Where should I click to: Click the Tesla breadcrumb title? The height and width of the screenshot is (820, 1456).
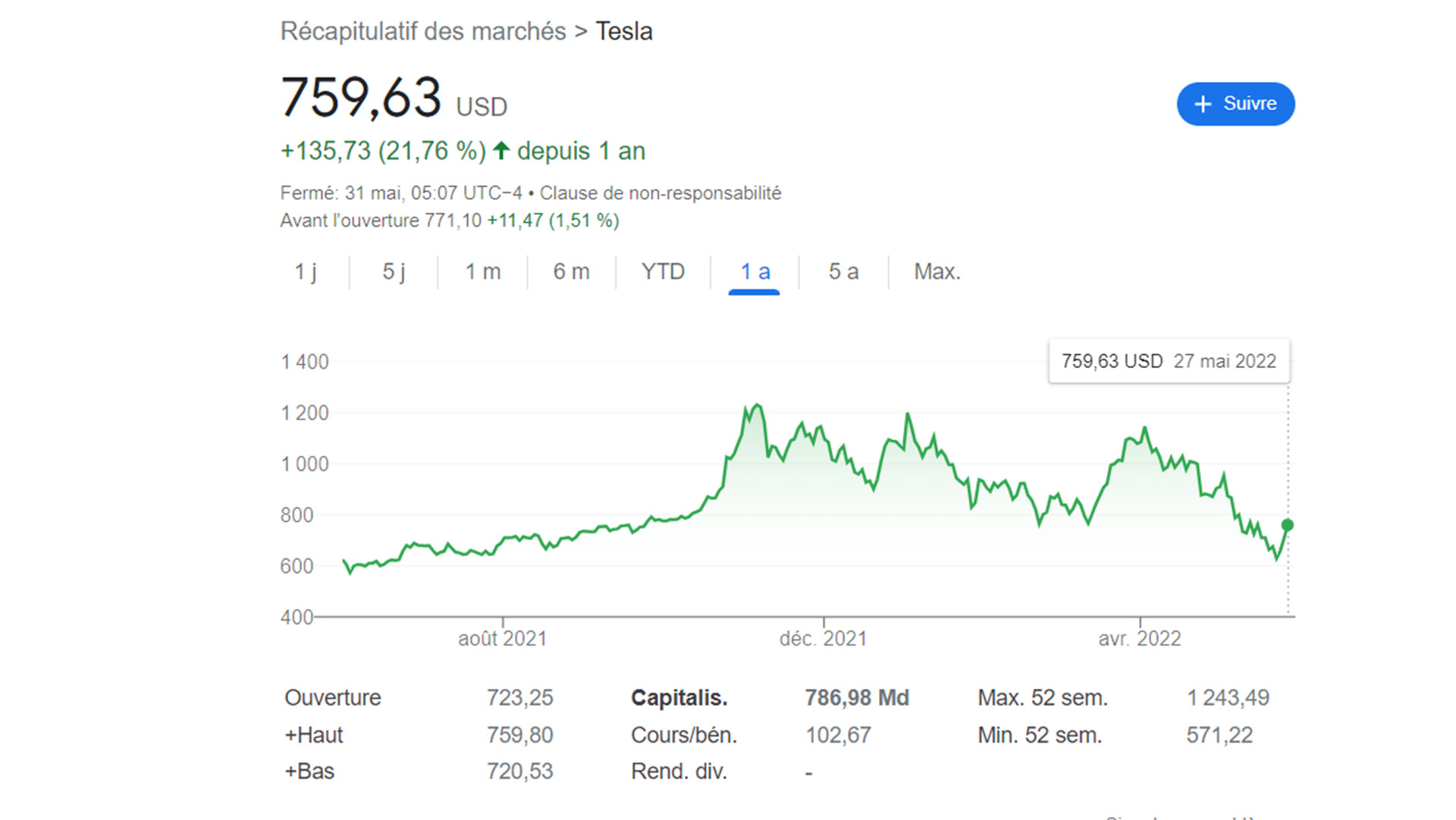pyautogui.click(x=623, y=32)
